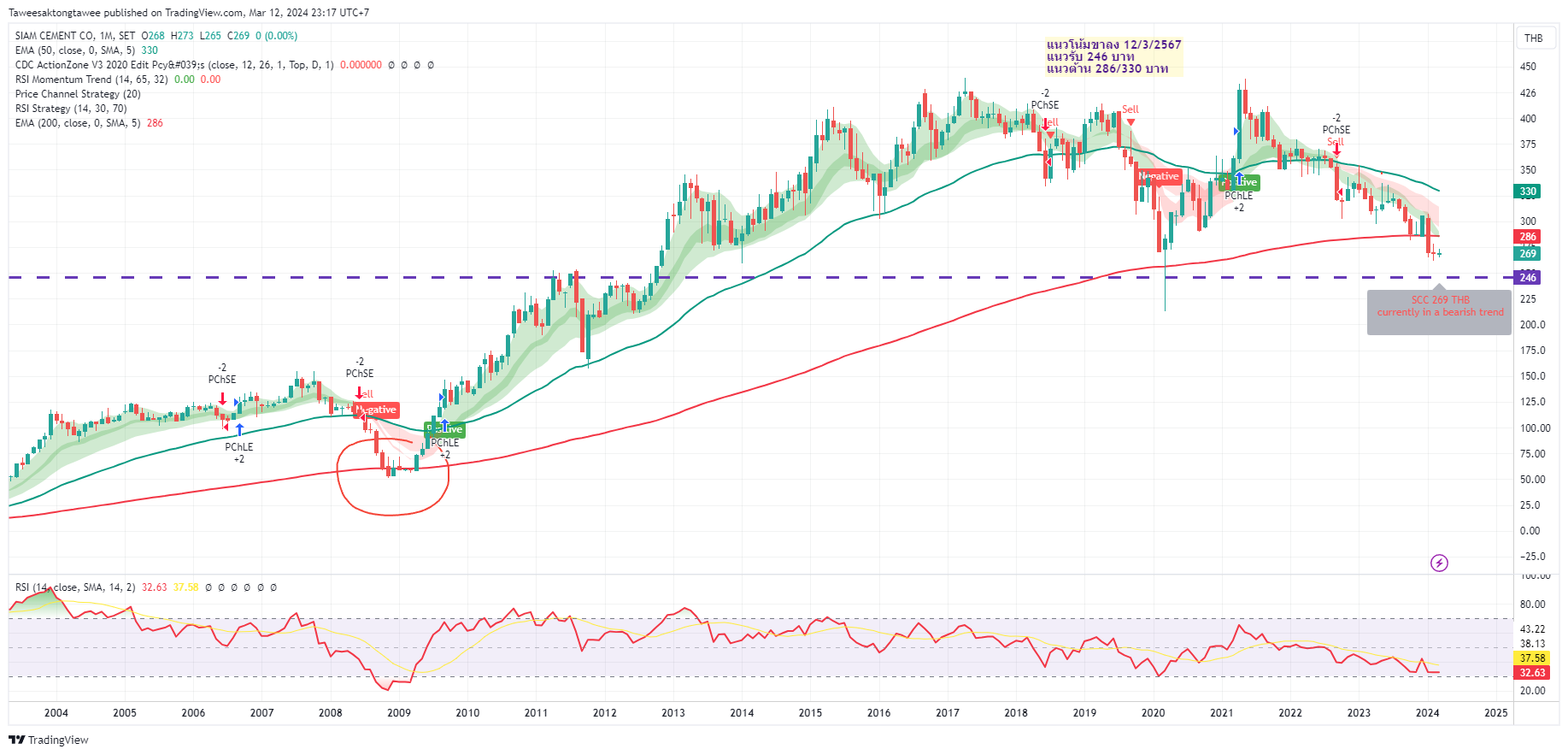Screen dimensions: 1568x755
Task: Click the green 330 price label on axis
Action: click(1528, 192)
